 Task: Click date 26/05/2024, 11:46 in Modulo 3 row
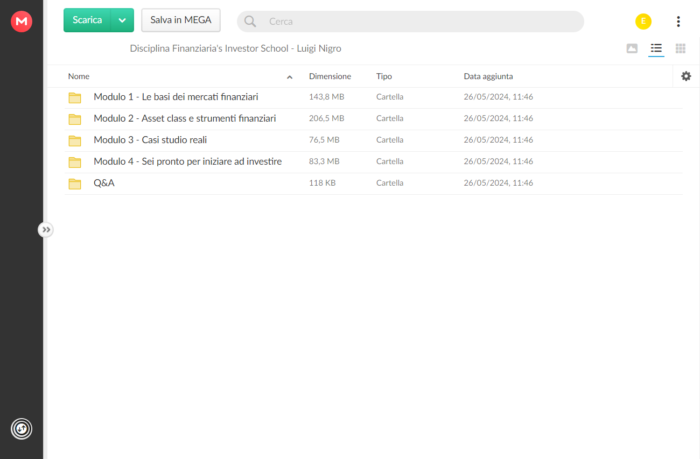498,140
